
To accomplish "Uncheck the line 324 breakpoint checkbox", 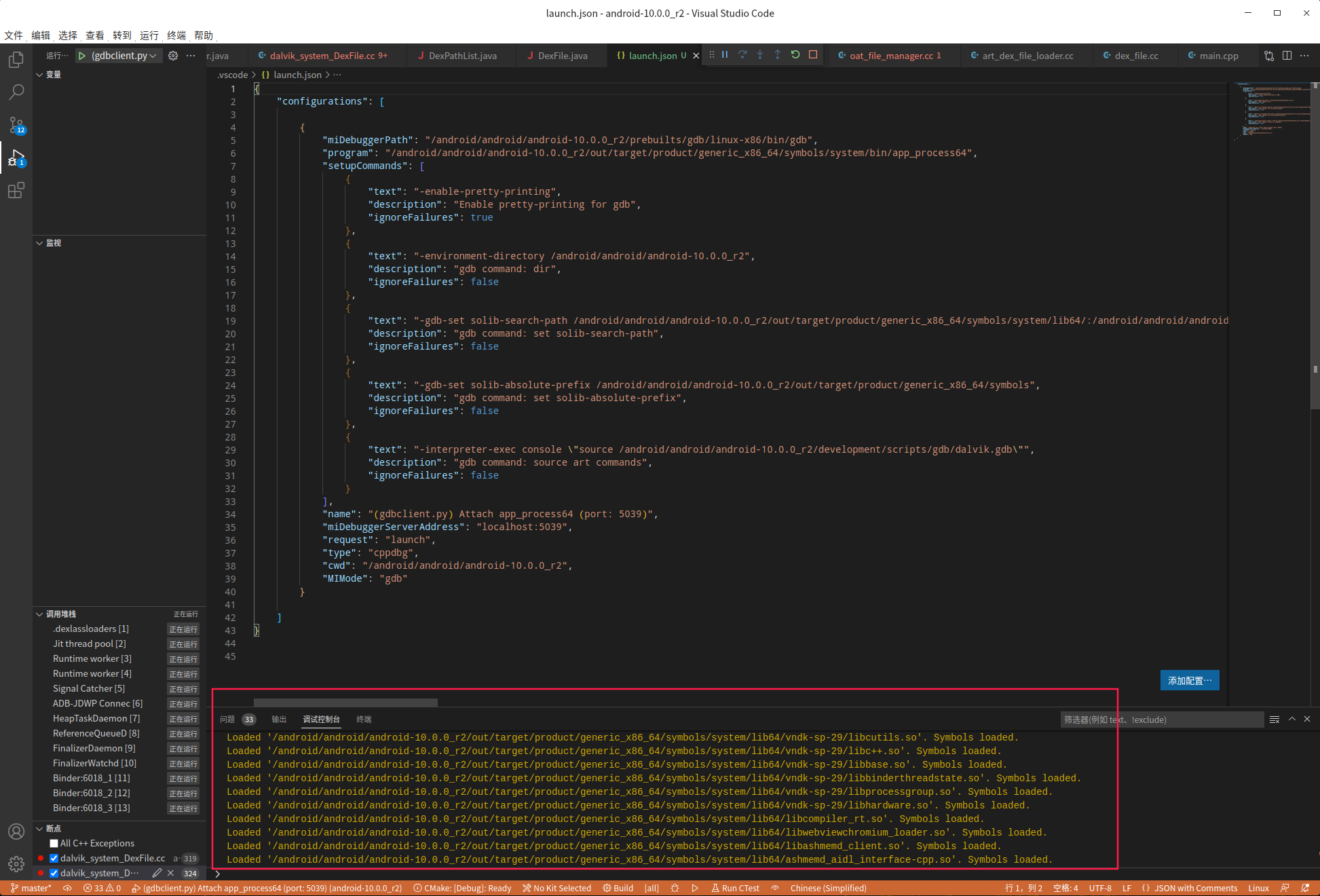I will coord(54,874).
